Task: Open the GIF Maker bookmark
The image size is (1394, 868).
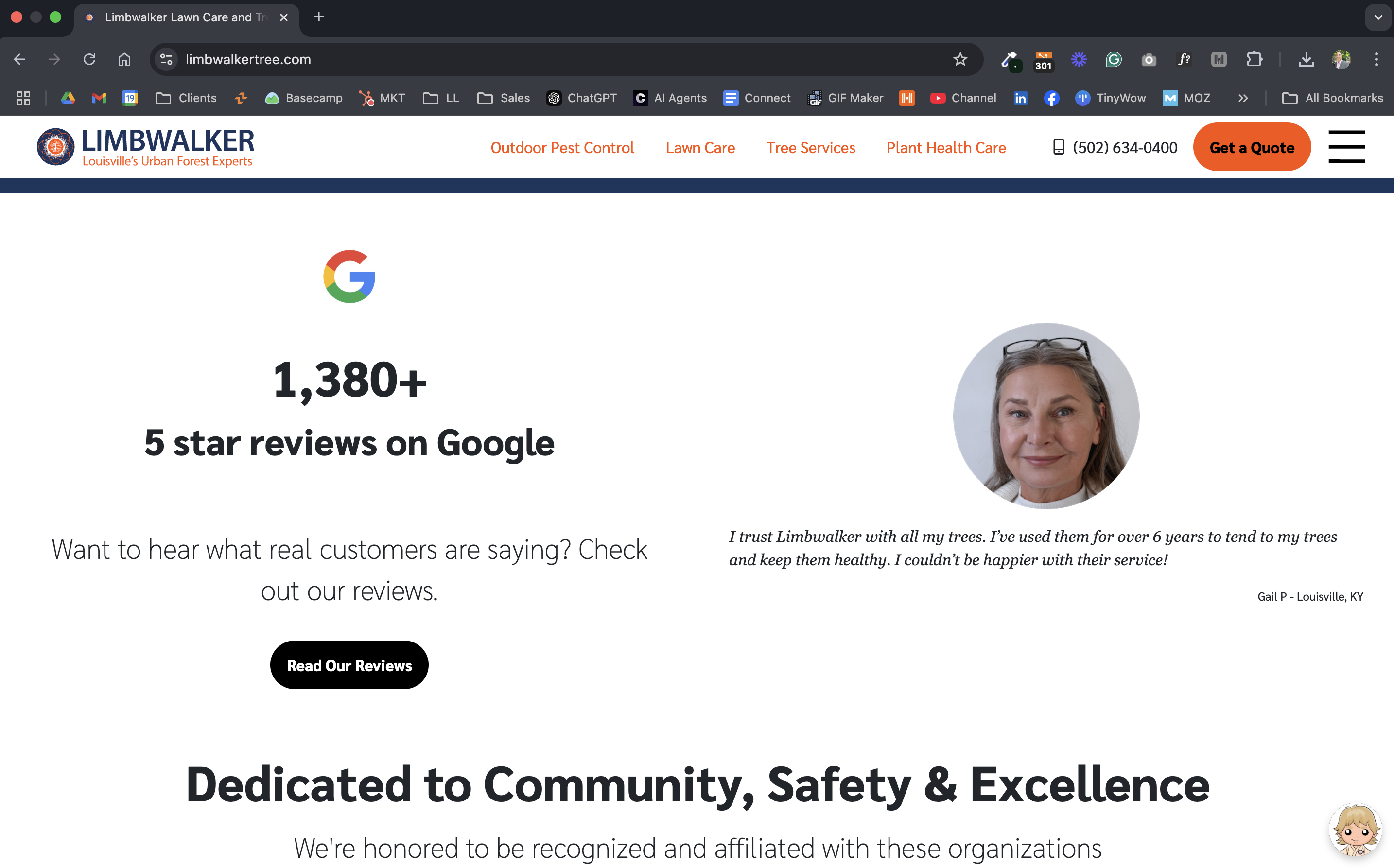Action: 845,98
